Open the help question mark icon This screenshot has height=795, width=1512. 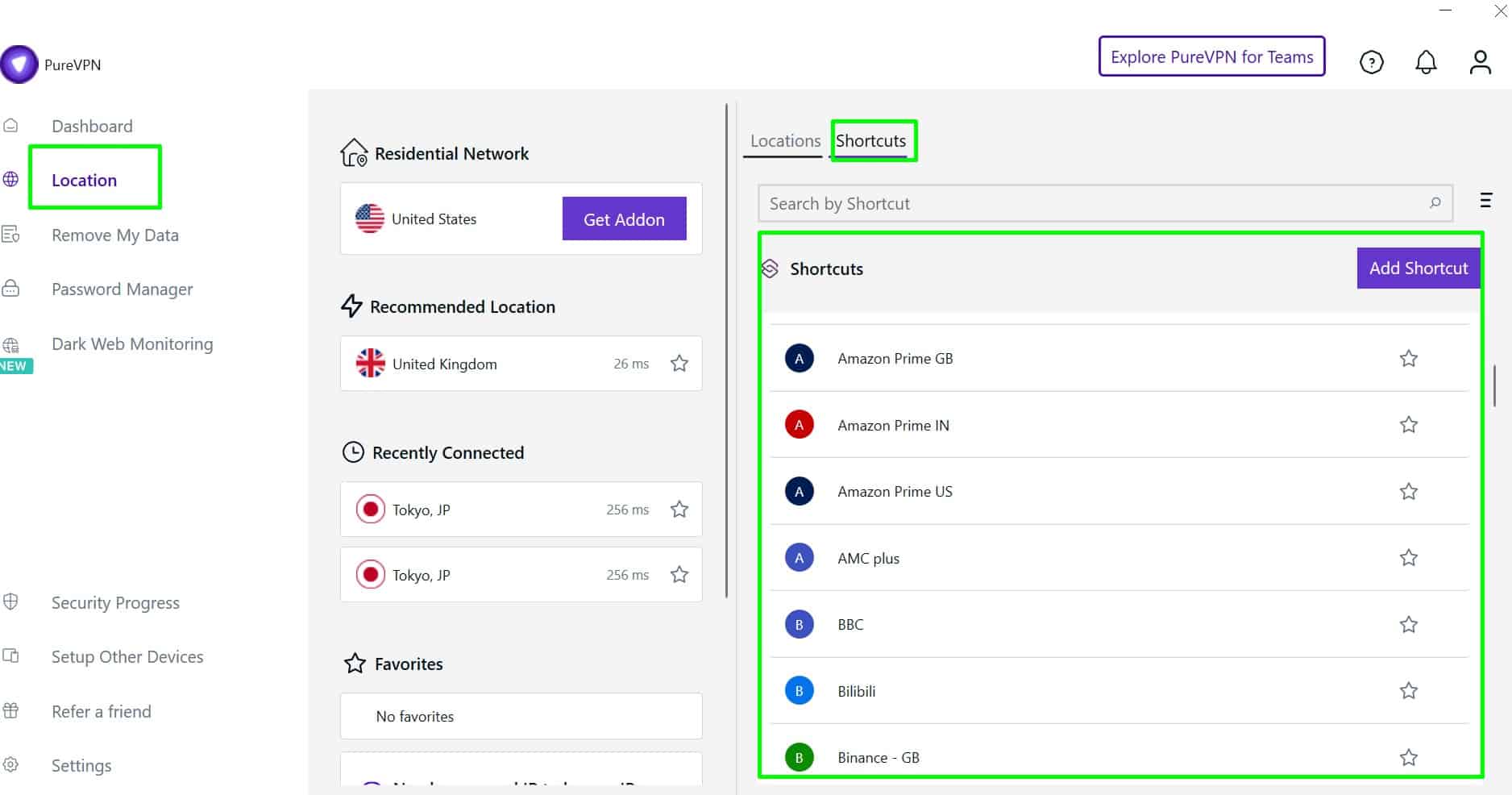1371,62
